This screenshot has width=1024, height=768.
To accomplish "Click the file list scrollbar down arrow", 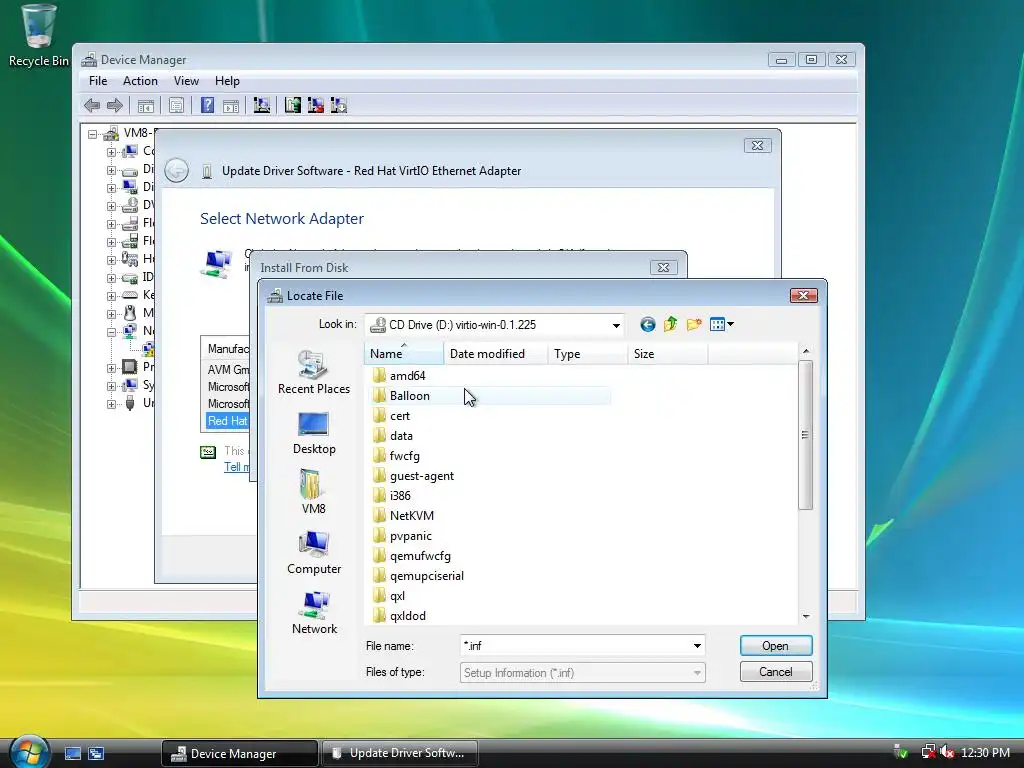I will (x=805, y=616).
